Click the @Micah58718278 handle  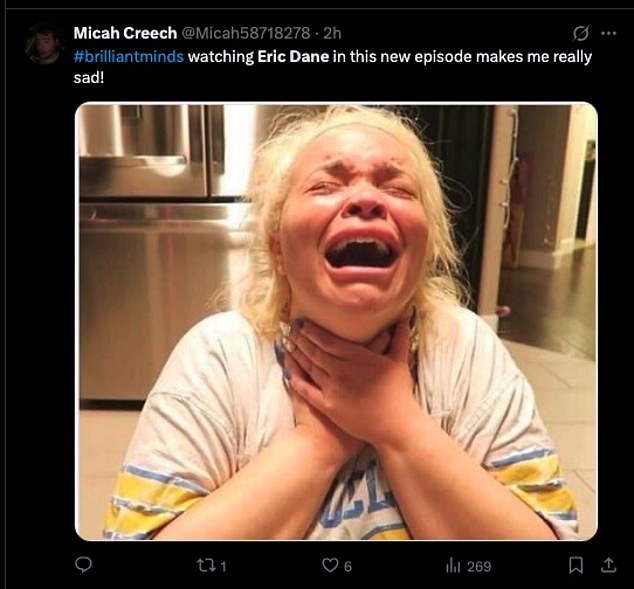(x=246, y=34)
